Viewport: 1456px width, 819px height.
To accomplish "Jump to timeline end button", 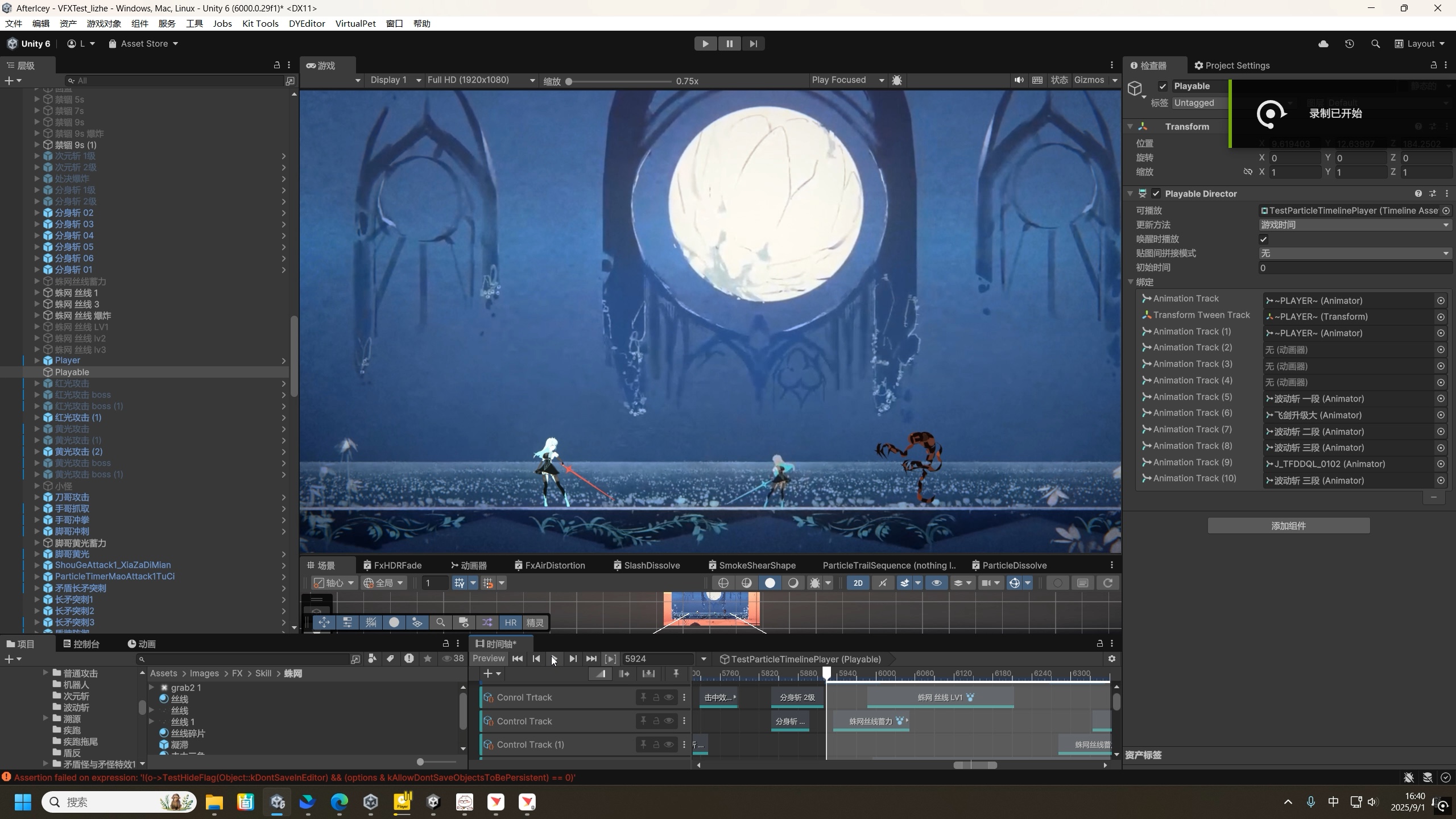I will [591, 659].
